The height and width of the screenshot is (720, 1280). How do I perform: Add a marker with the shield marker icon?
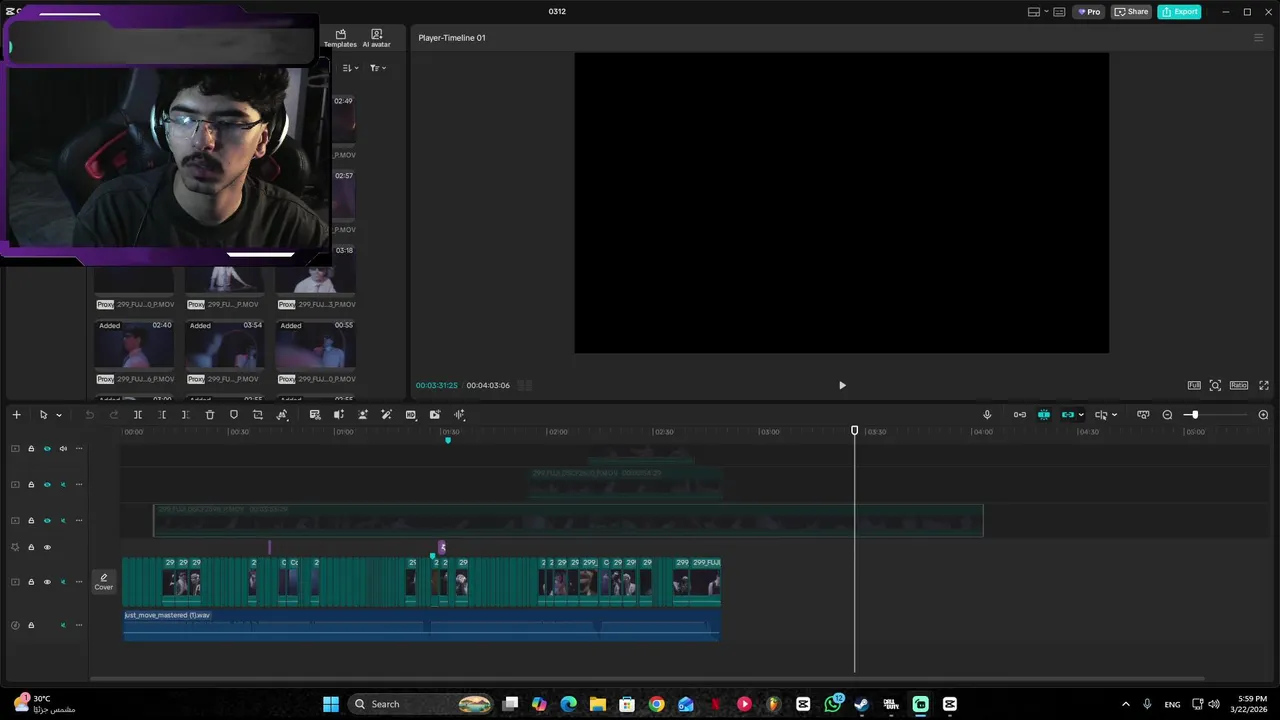click(234, 415)
